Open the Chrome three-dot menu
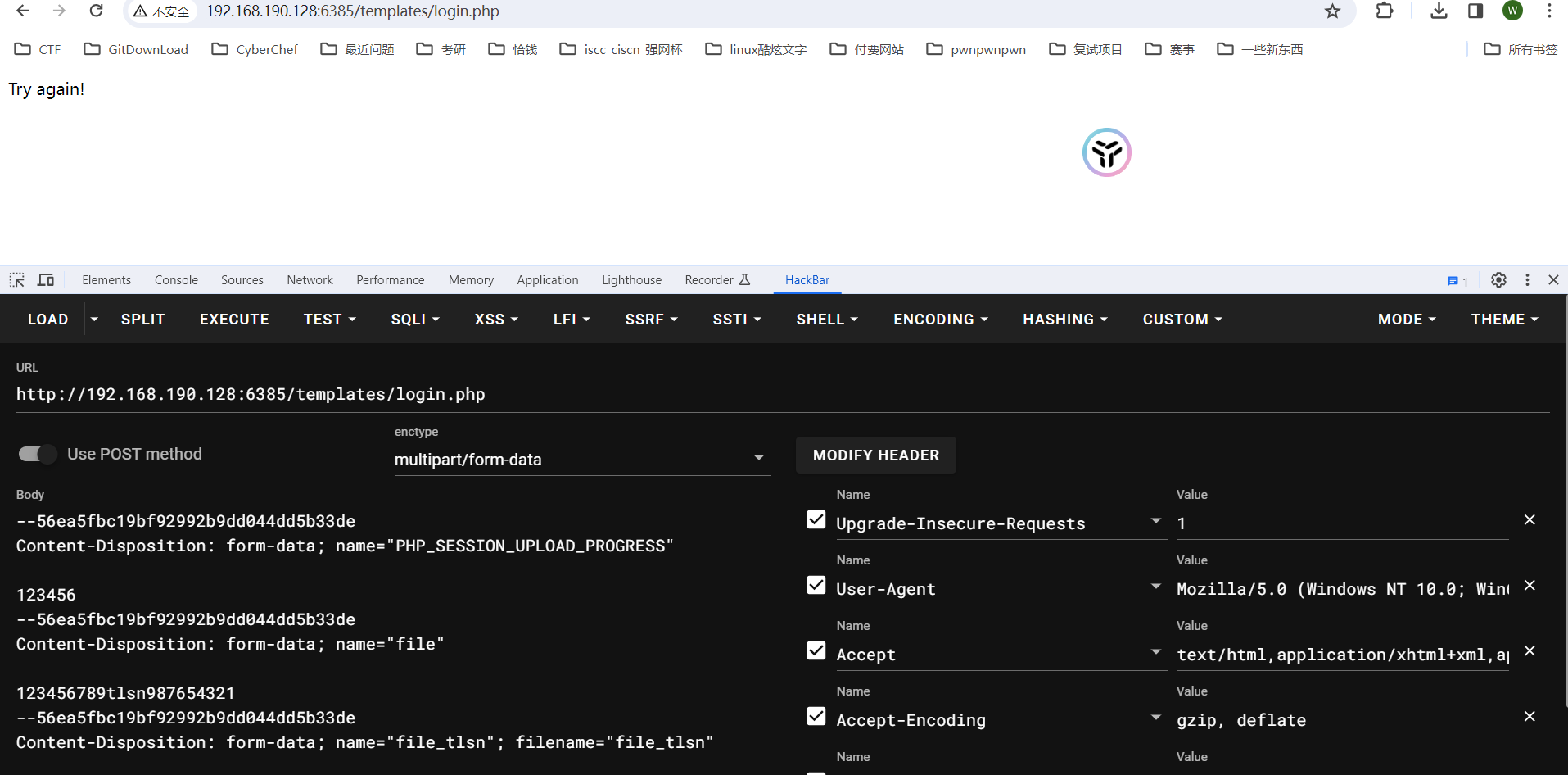The height and width of the screenshot is (775, 1568). (x=1549, y=11)
